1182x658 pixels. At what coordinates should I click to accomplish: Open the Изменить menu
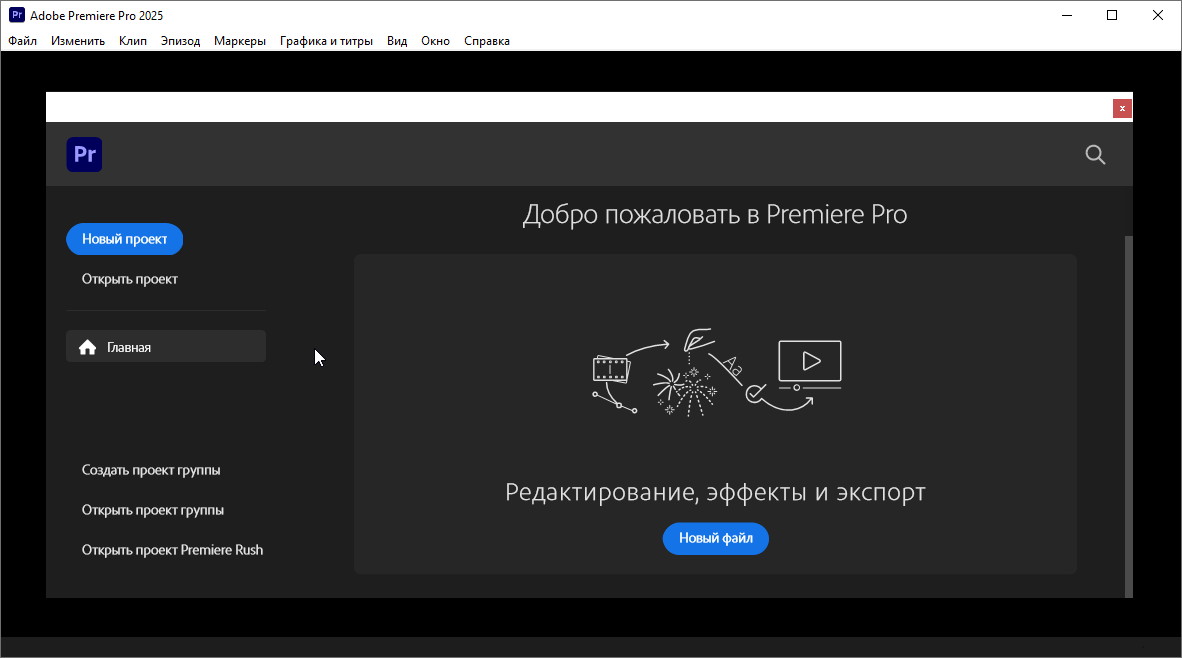78,41
